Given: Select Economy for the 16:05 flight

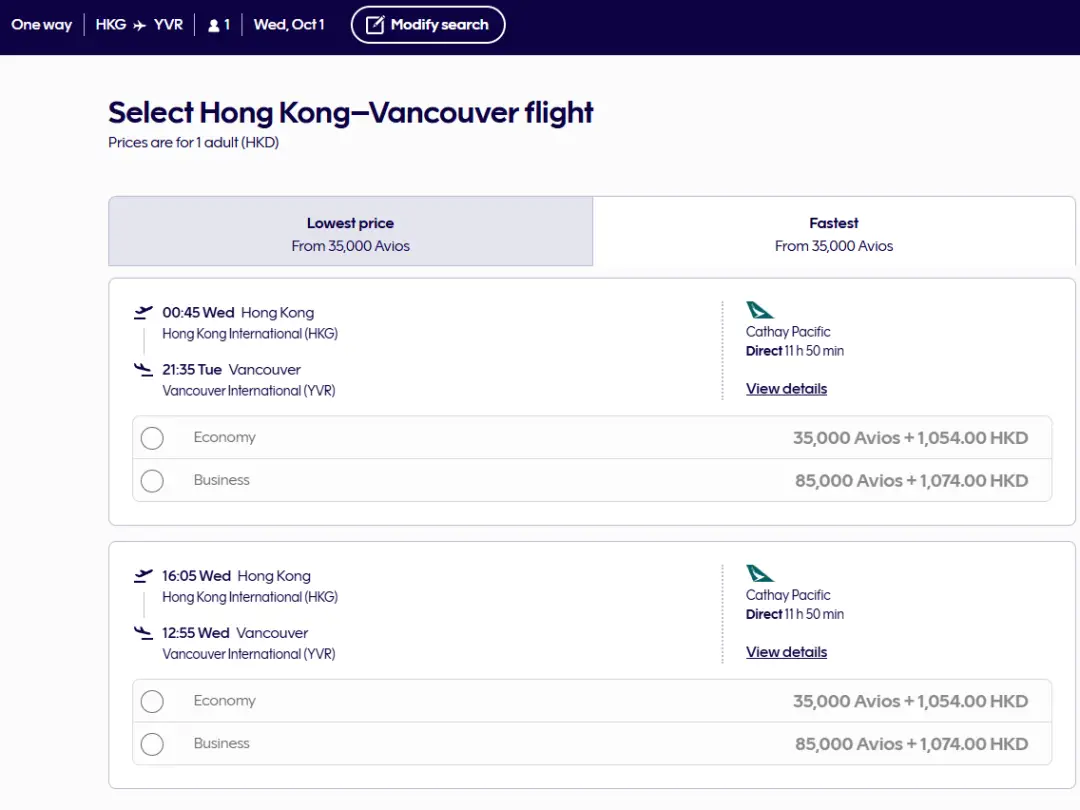Looking at the screenshot, I should click(152, 702).
